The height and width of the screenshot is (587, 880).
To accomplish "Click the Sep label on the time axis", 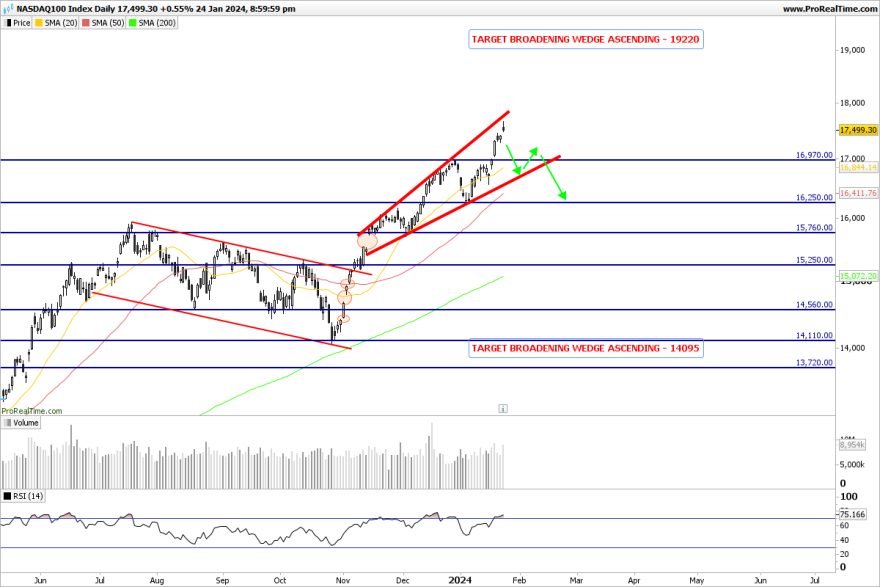I will (222, 580).
